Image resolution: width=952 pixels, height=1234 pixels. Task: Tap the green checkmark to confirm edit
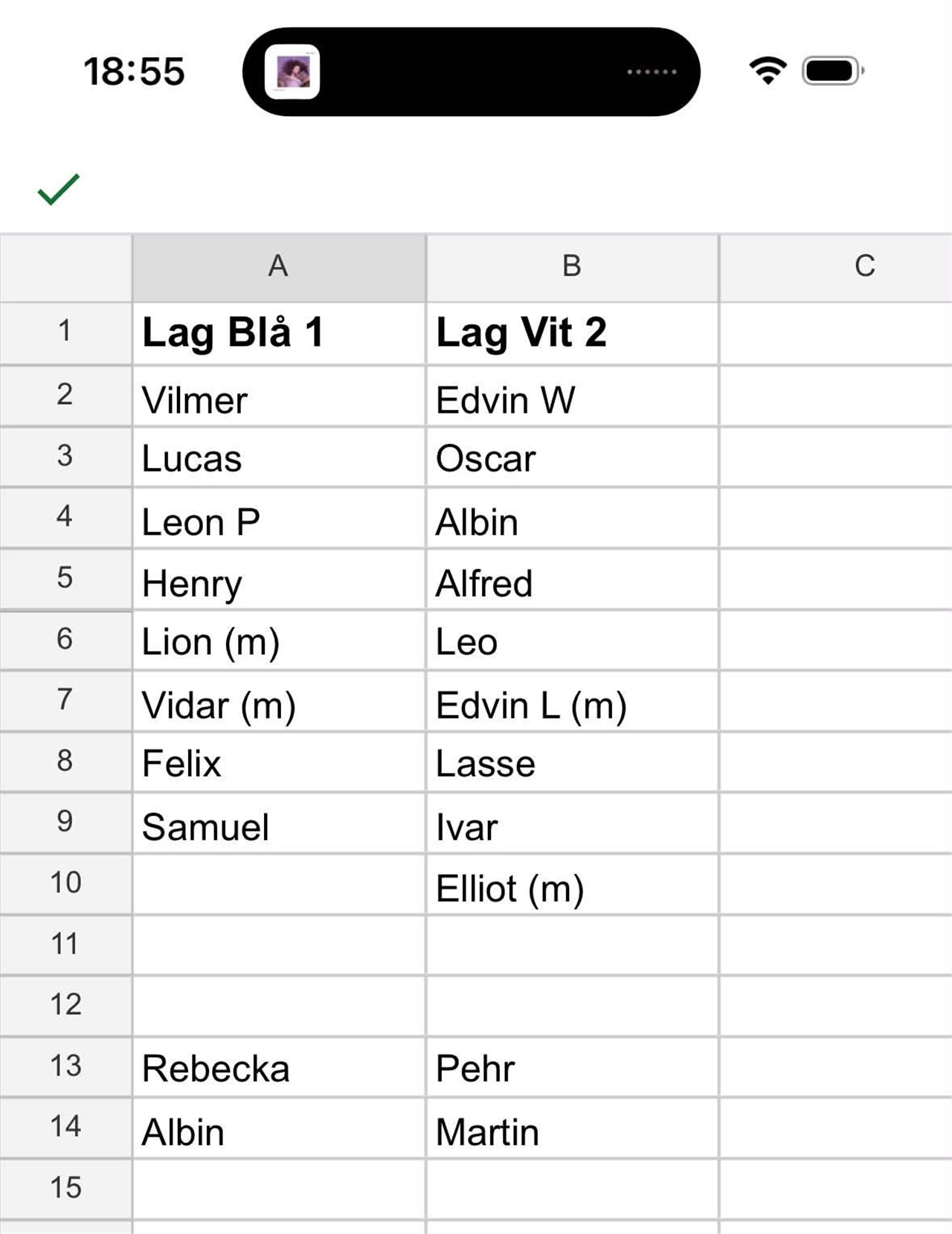[x=58, y=189]
